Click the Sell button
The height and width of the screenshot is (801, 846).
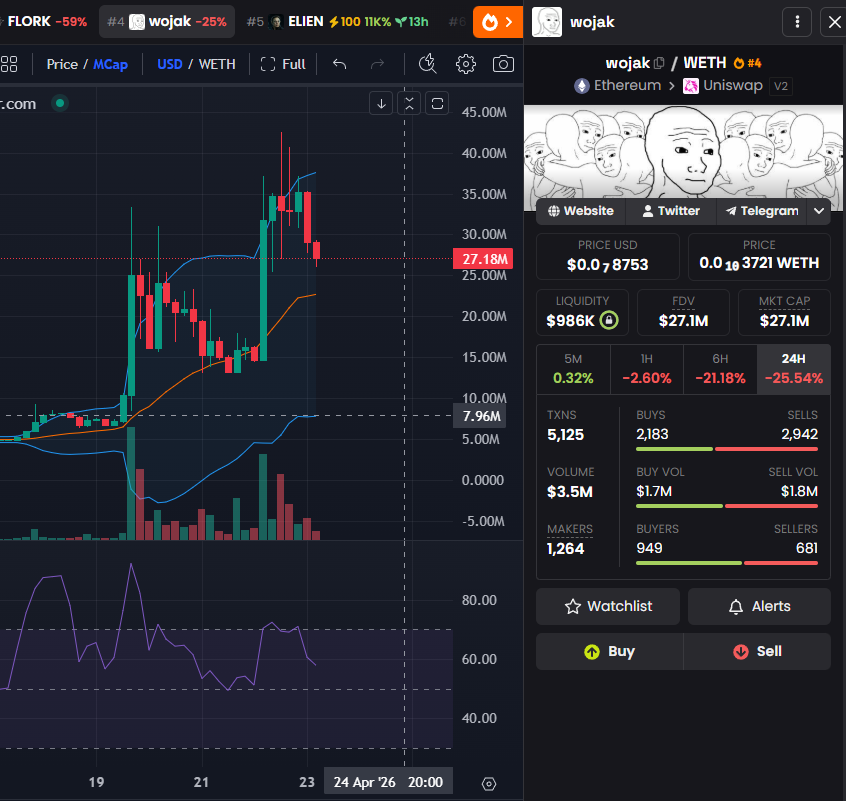coord(757,652)
